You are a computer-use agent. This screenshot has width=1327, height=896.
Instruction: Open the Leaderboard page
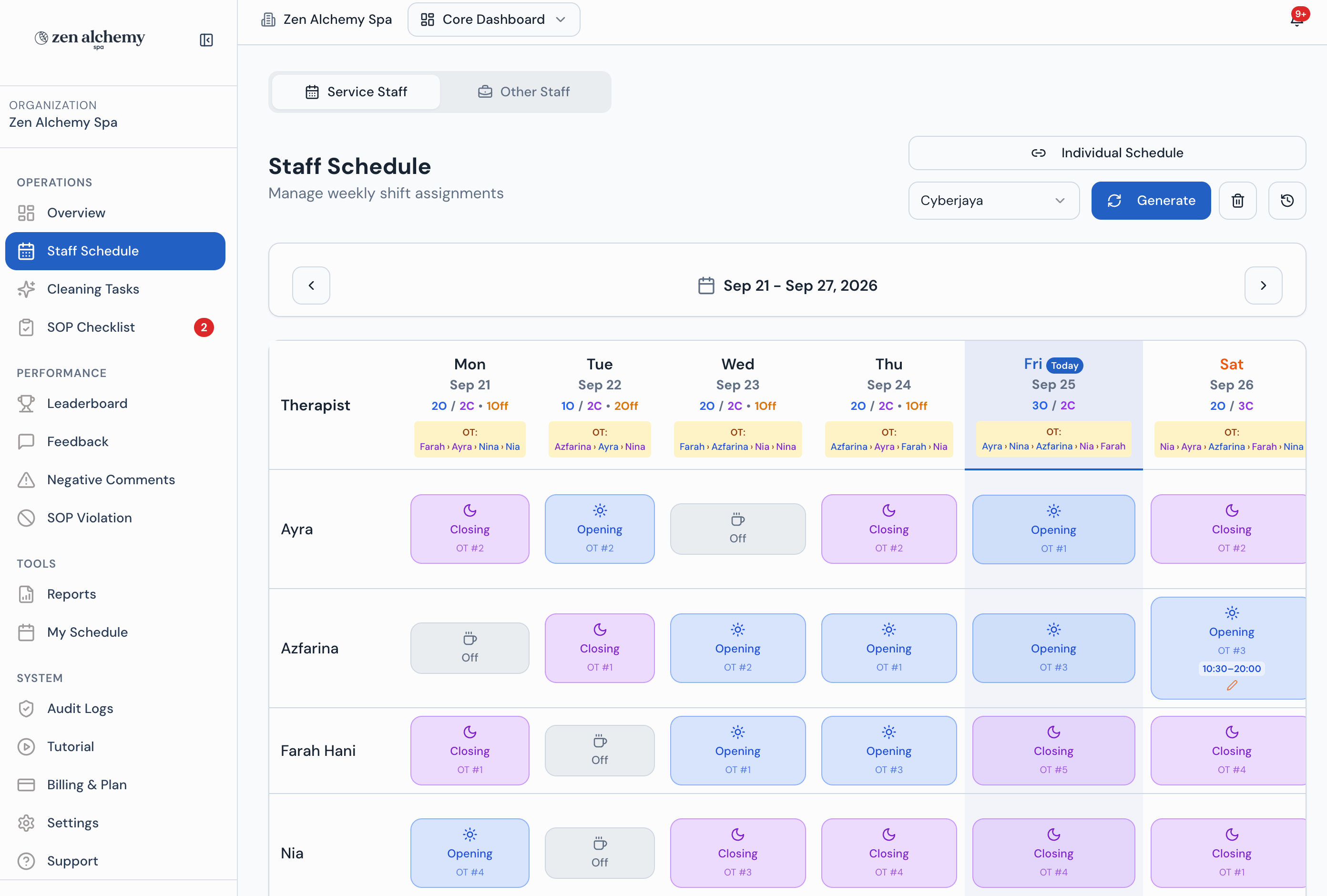coord(115,404)
